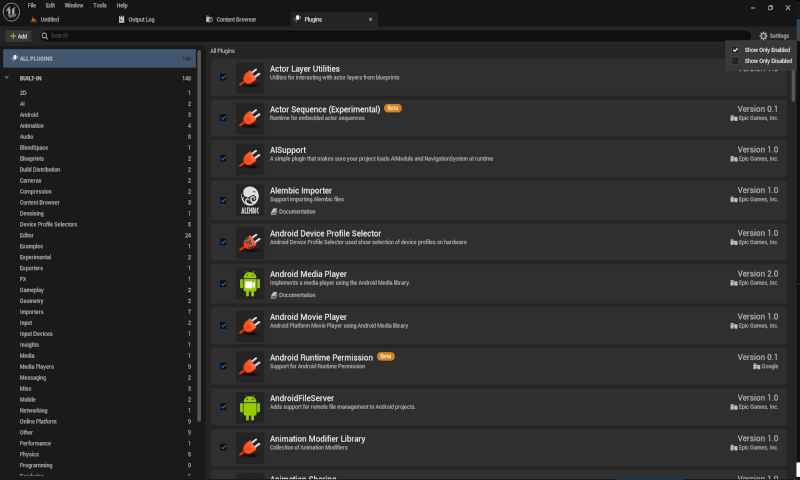
Task: Click the category list scrollbar
Action: (199, 236)
